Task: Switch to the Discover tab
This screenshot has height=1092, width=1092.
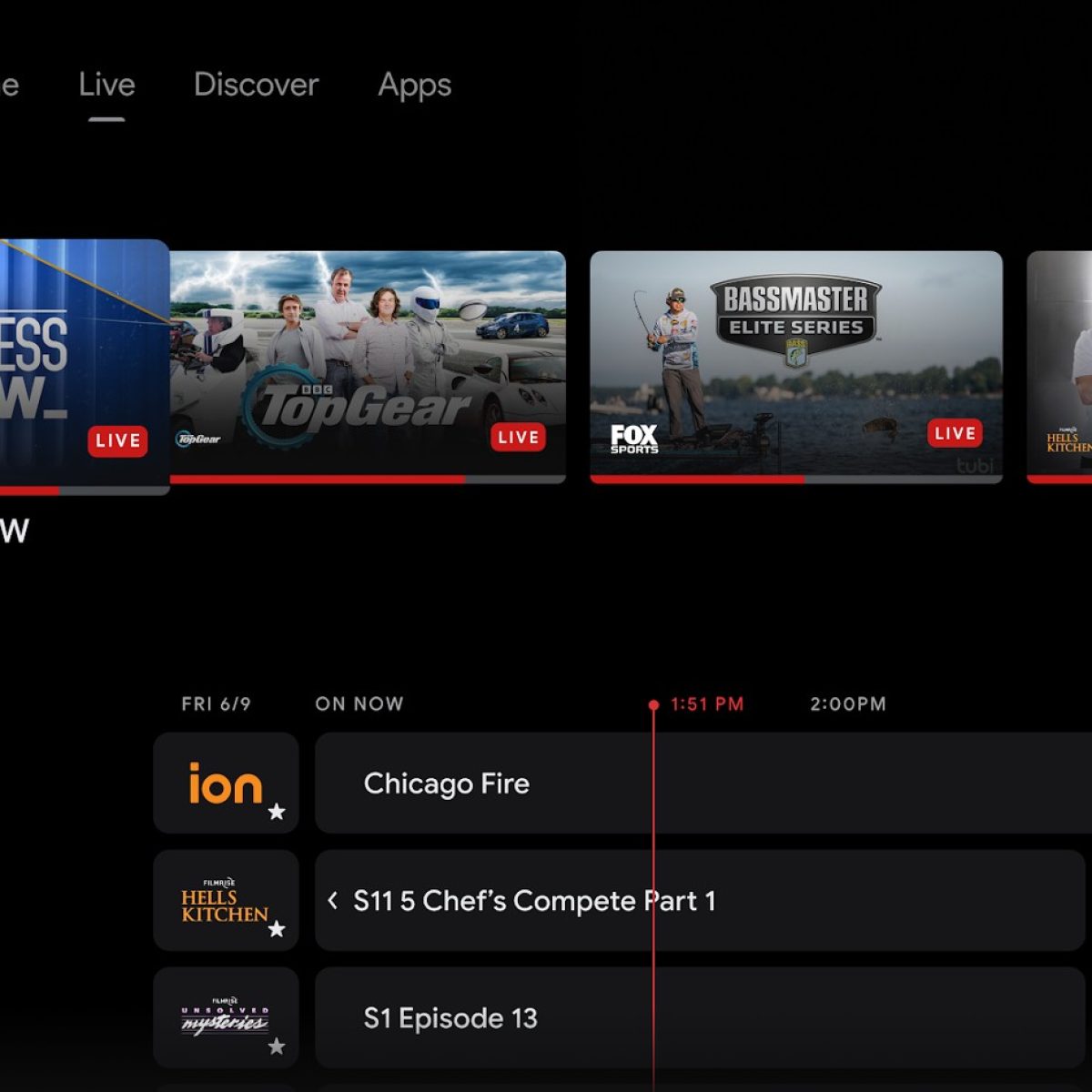Action: point(256,85)
